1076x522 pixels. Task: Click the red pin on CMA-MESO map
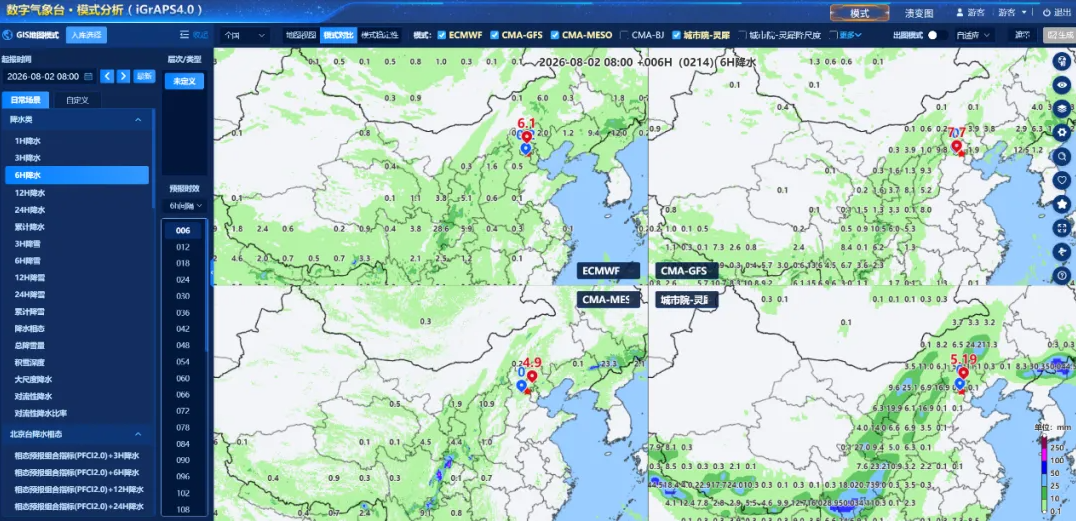(531, 376)
